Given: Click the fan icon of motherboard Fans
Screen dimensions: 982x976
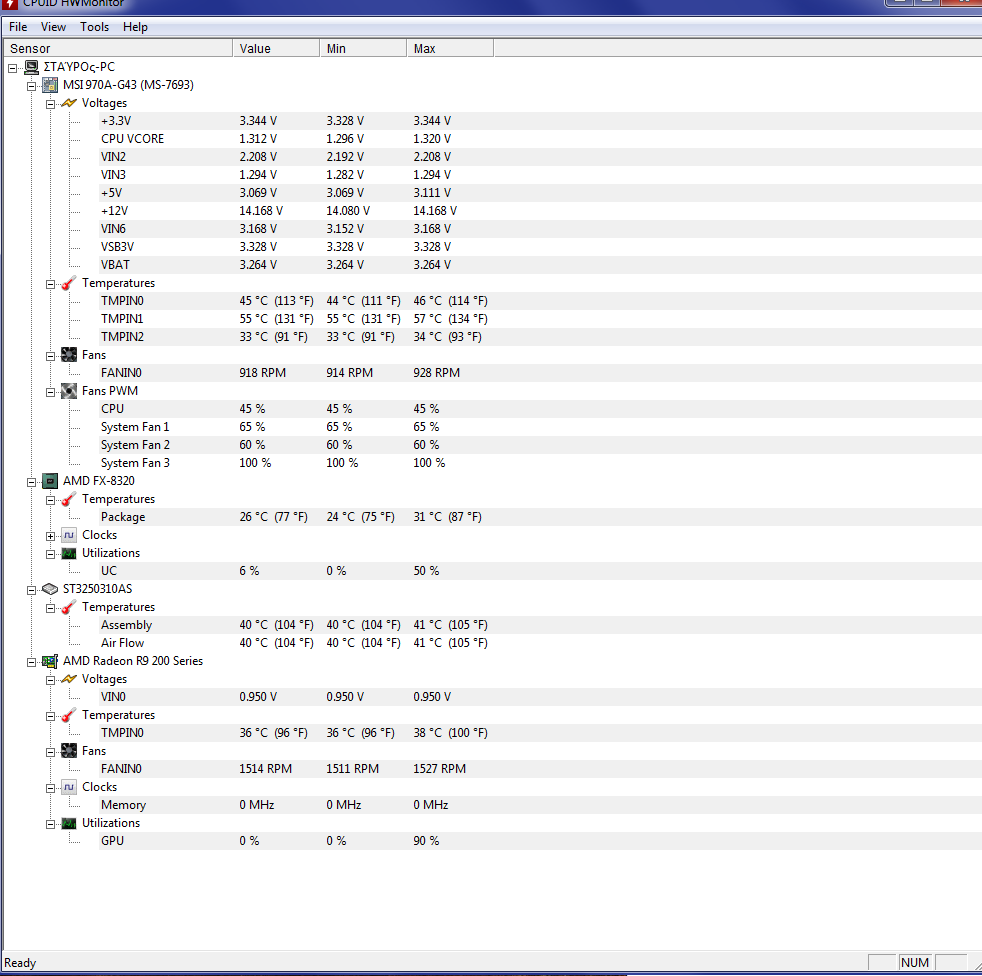Looking at the screenshot, I should point(69,355).
